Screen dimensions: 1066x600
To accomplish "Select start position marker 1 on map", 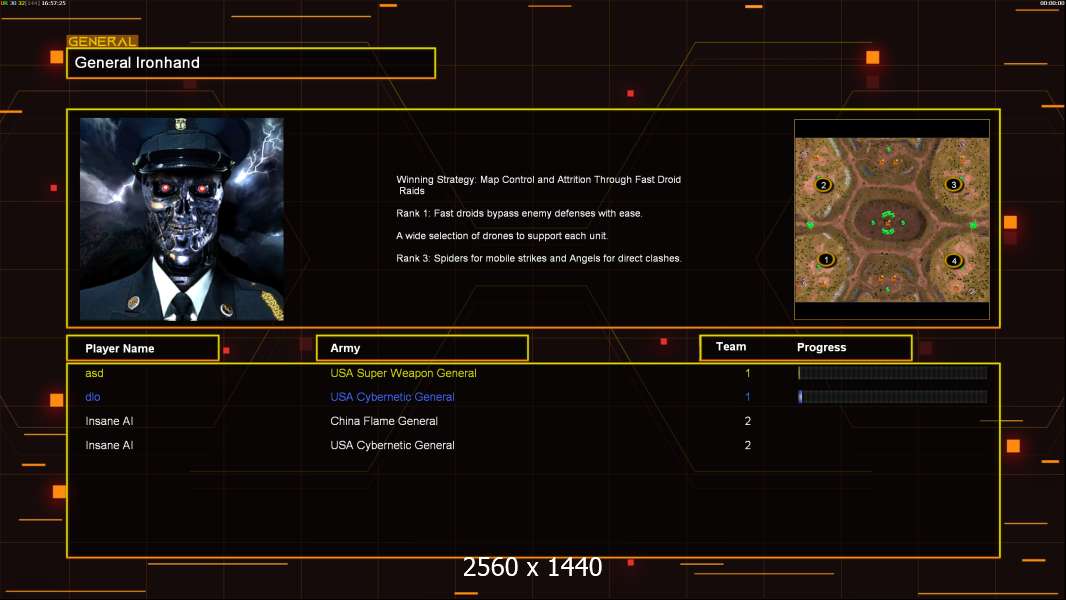I will [x=826, y=260].
